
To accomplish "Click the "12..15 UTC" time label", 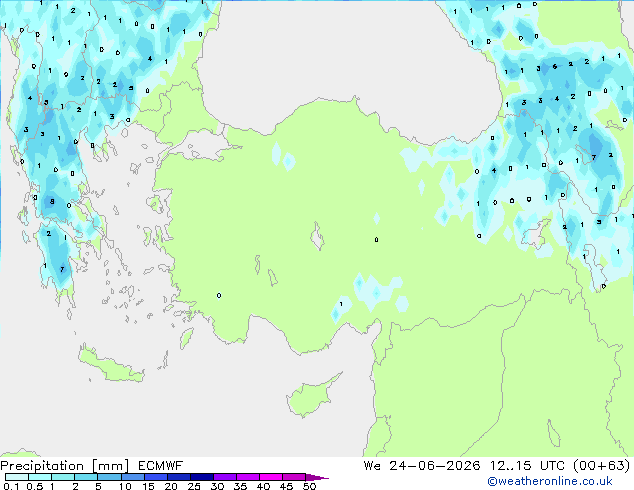I will pos(527,466).
